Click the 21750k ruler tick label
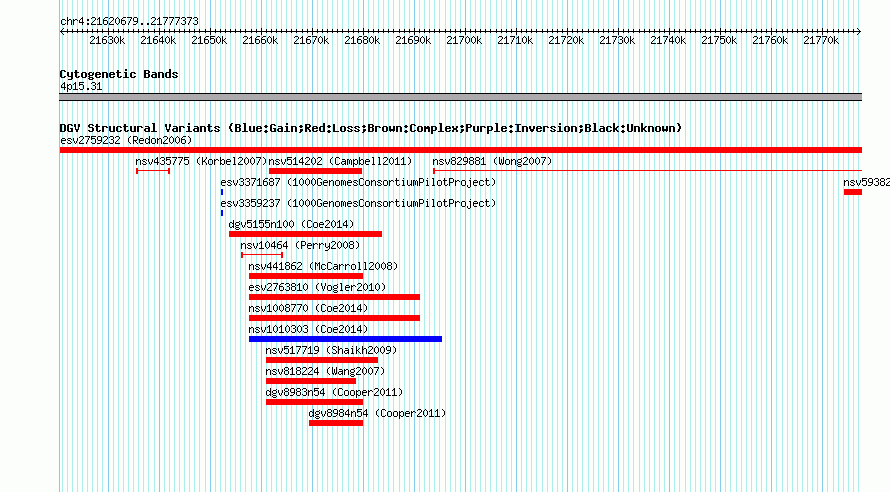Viewport: 890px width, 492px height. pyautogui.click(x=719, y=40)
